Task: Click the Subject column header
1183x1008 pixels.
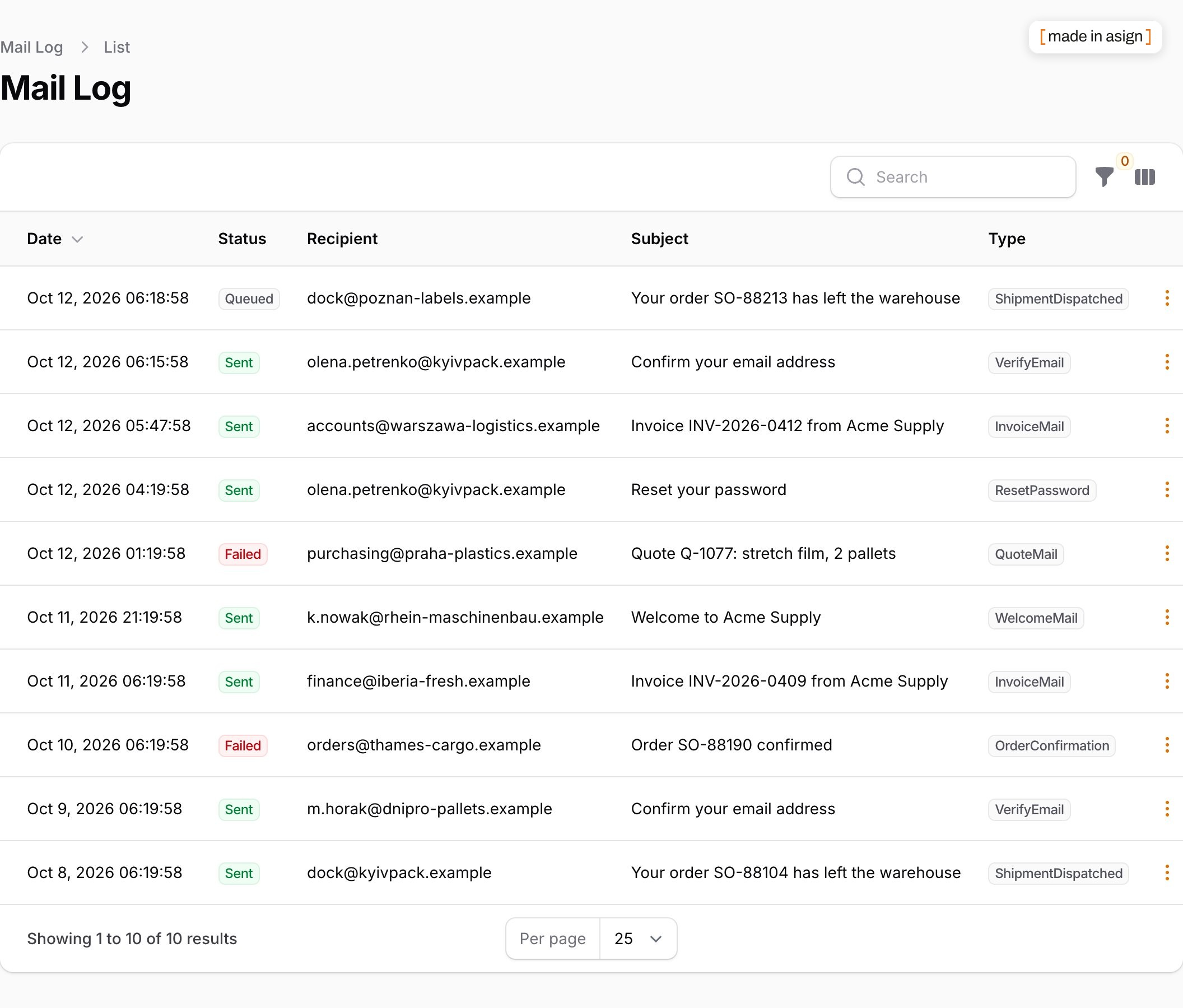Action: pyautogui.click(x=659, y=239)
